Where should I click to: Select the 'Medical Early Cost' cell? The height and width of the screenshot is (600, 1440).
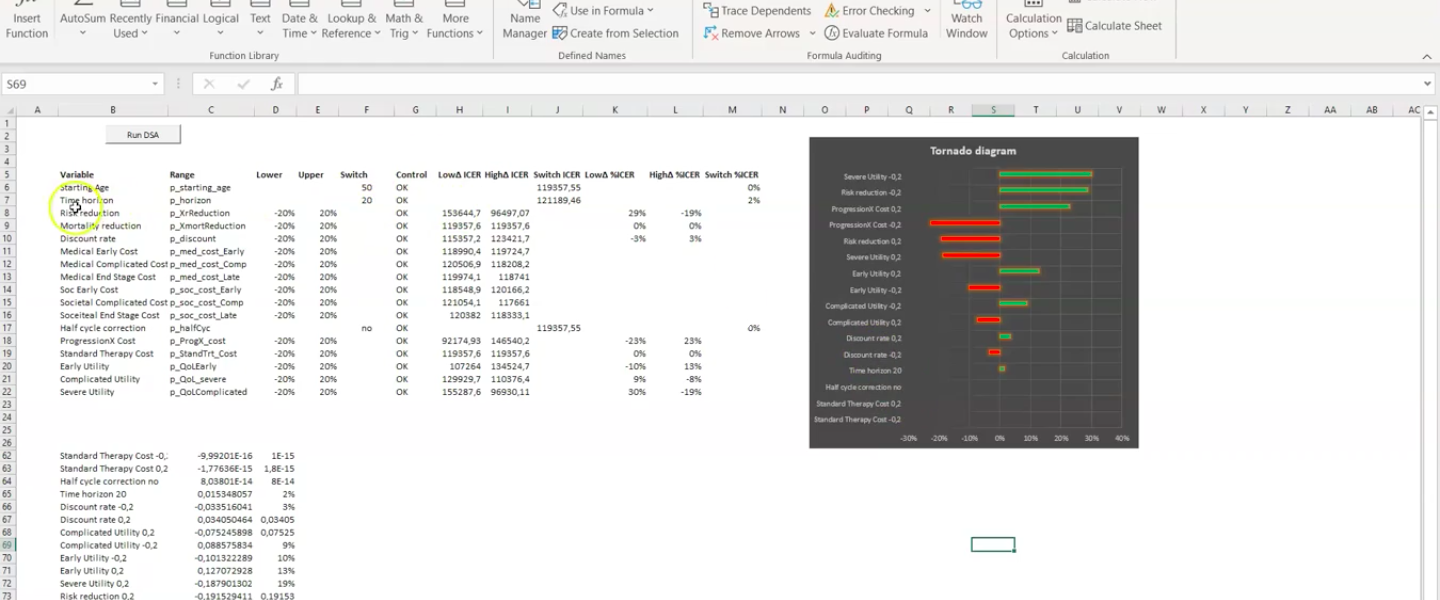pos(112,252)
